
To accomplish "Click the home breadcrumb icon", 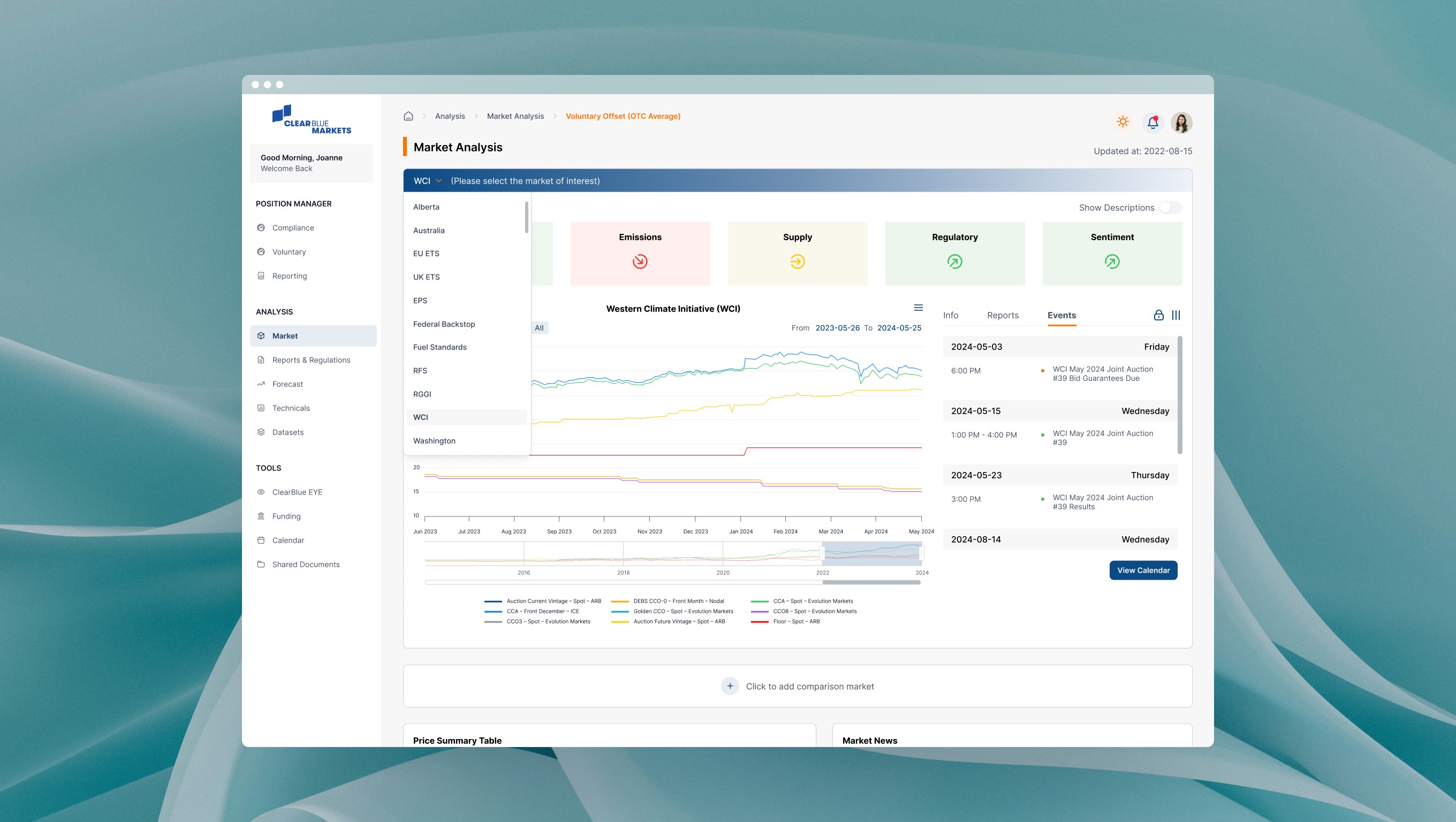I will tap(408, 116).
